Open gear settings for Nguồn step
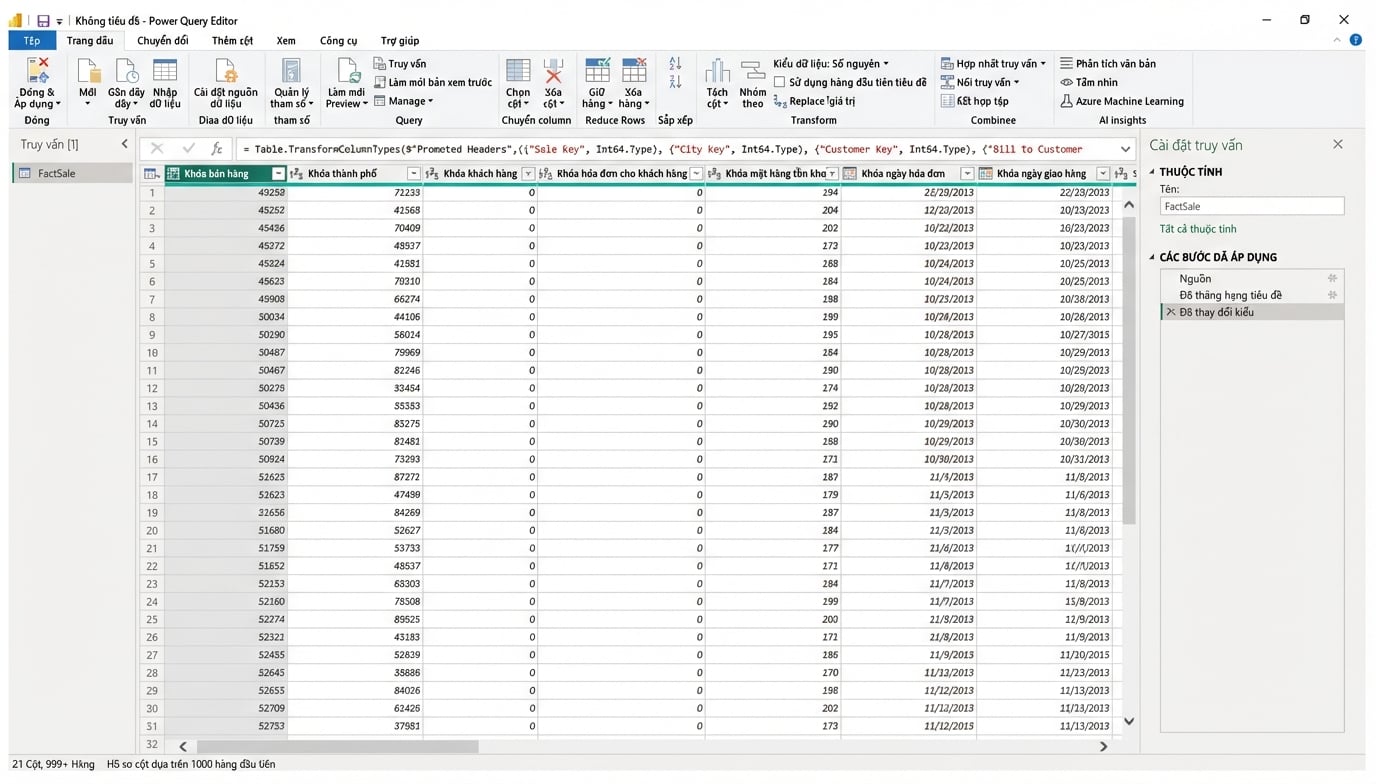 [1332, 278]
